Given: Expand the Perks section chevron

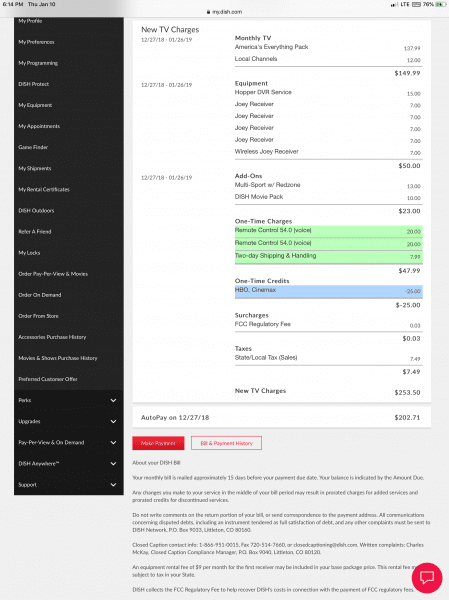Looking at the screenshot, I should tap(113, 400).
